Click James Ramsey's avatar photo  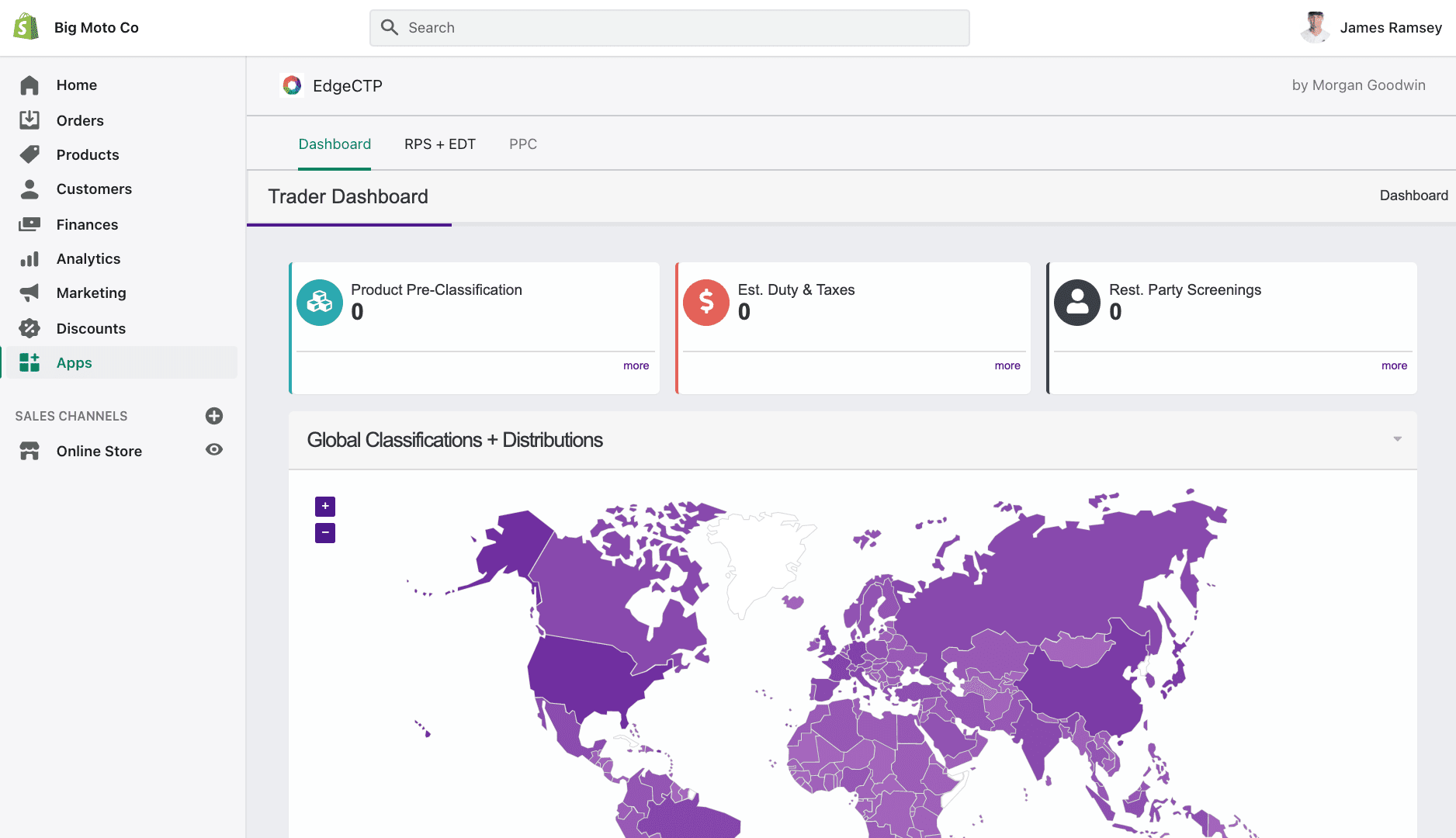pos(1315,28)
